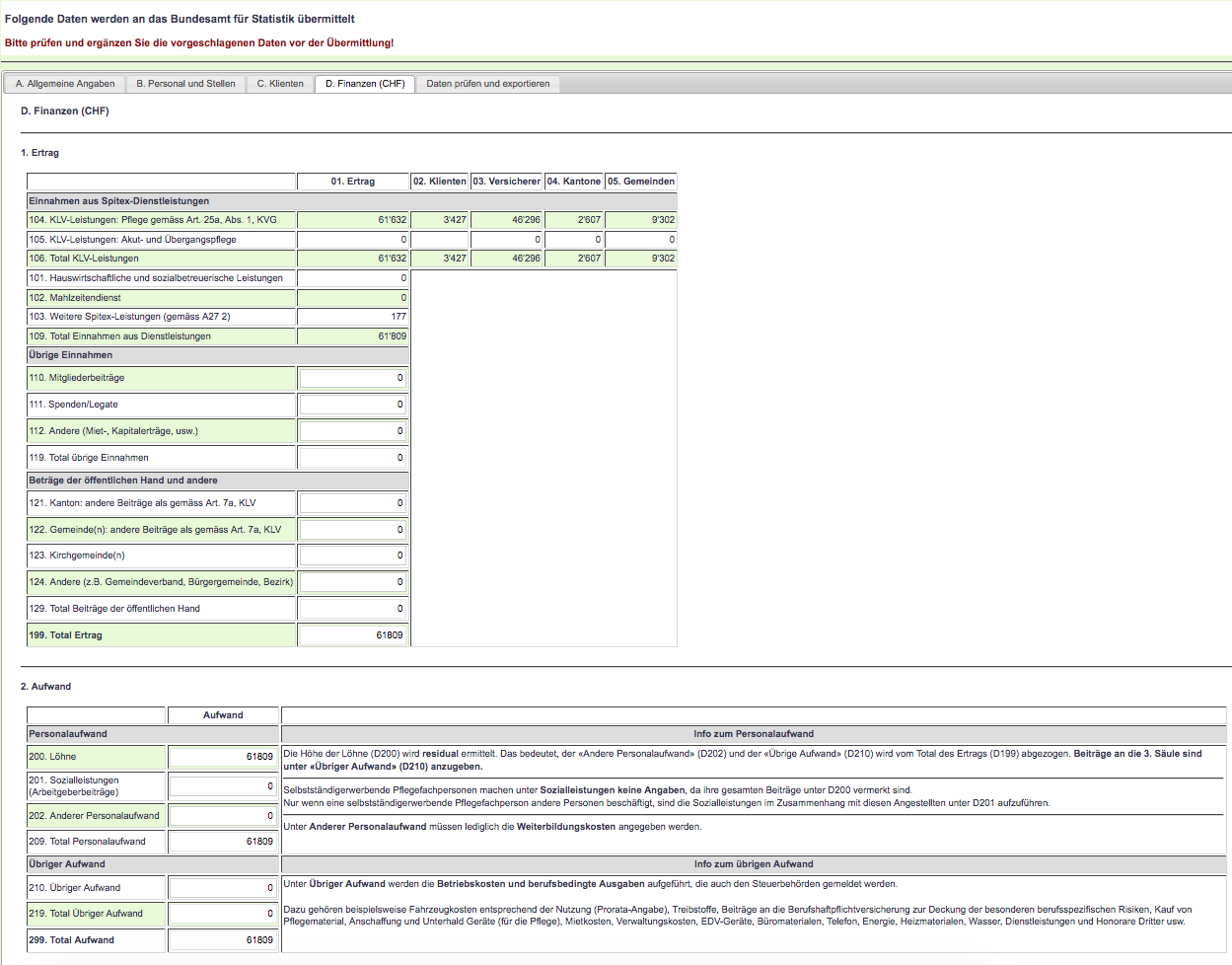Screen dimensions: 1232x965
Task: Edit the 201. Sozialleistungen input field
Action: (223, 786)
